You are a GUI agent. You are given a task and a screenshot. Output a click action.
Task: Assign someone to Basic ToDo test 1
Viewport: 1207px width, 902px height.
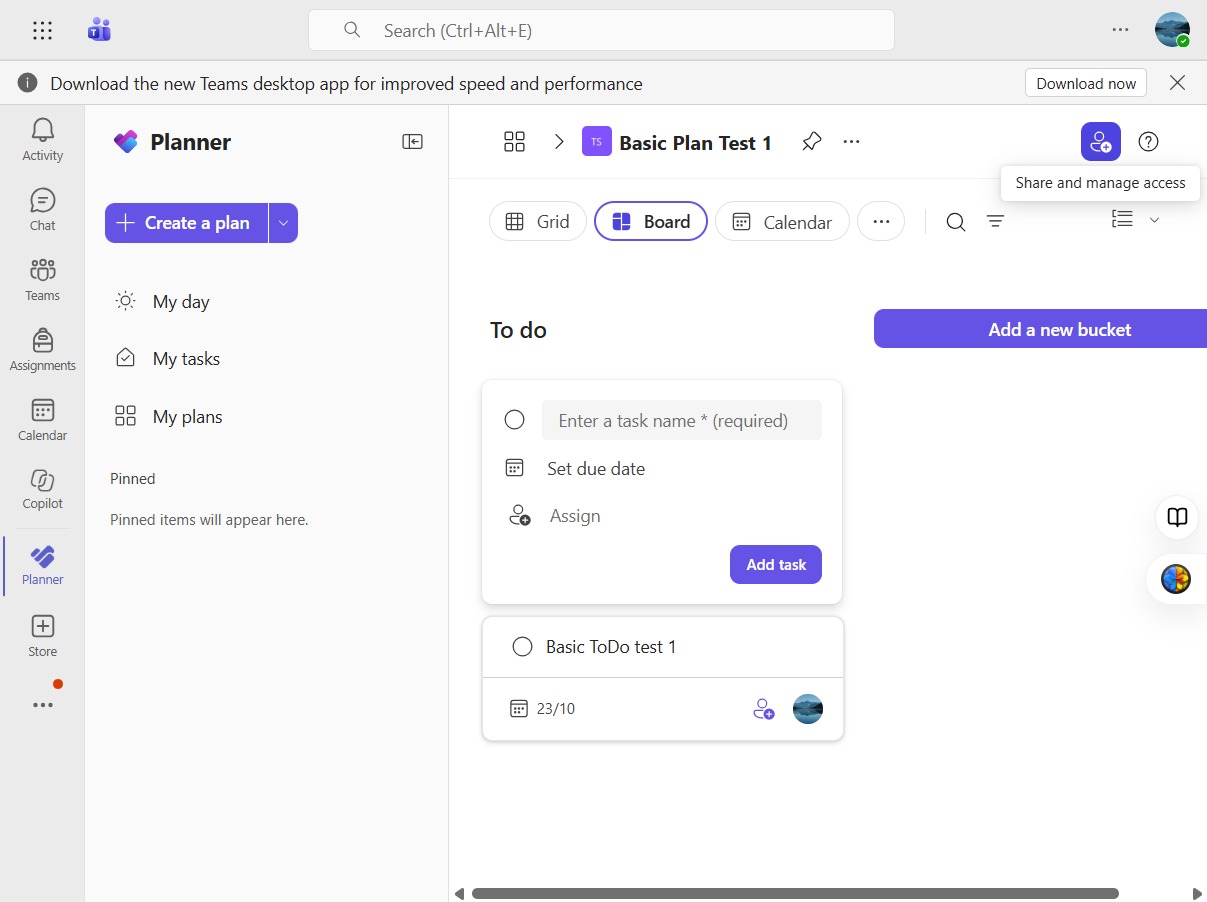coord(763,709)
